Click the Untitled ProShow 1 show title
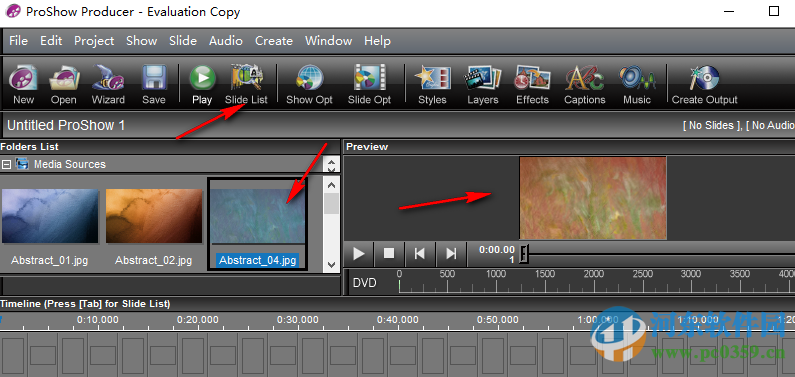The width and height of the screenshot is (795, 377). pos(66,125)
